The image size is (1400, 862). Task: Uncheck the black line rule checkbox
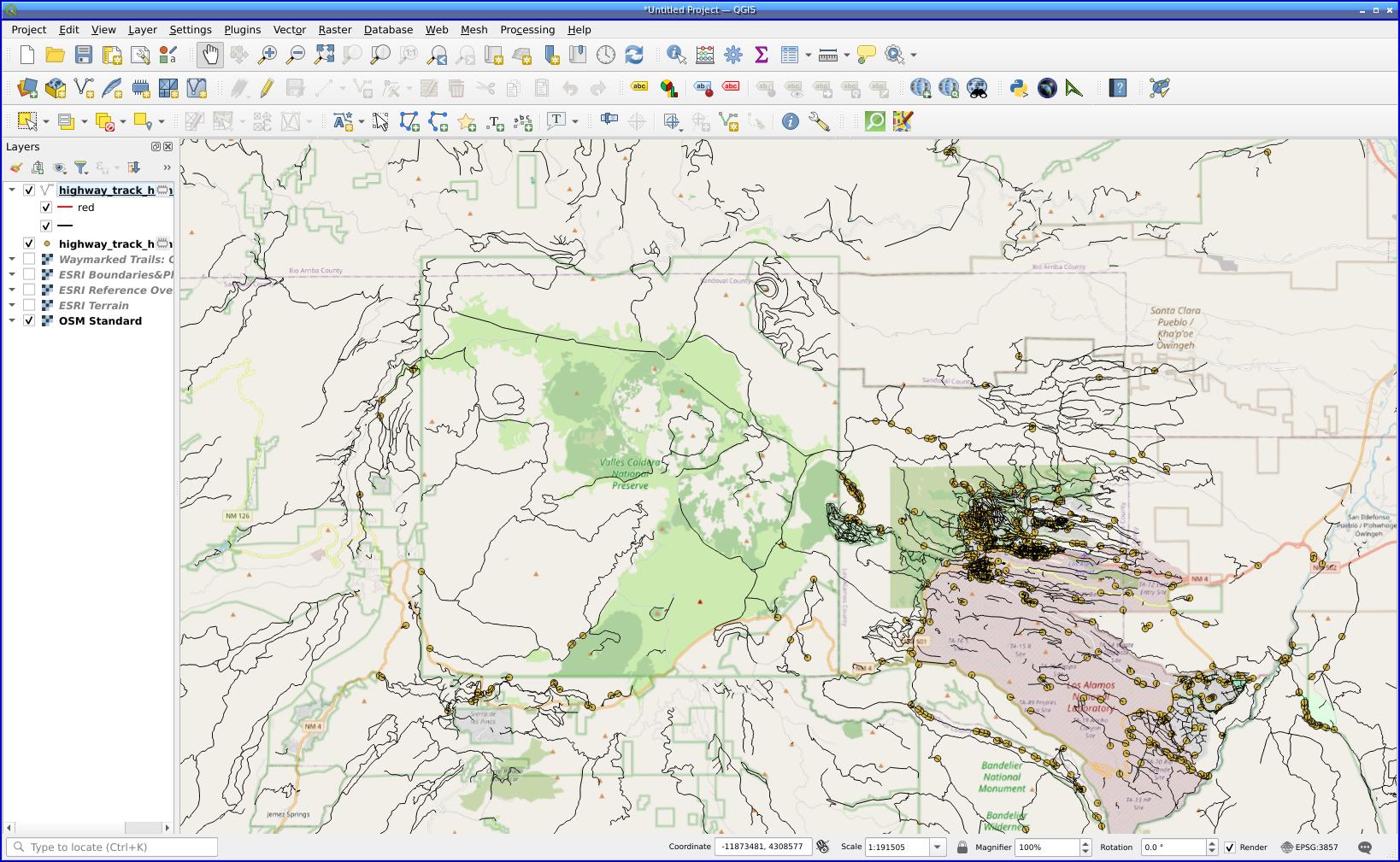pos(46,226)
